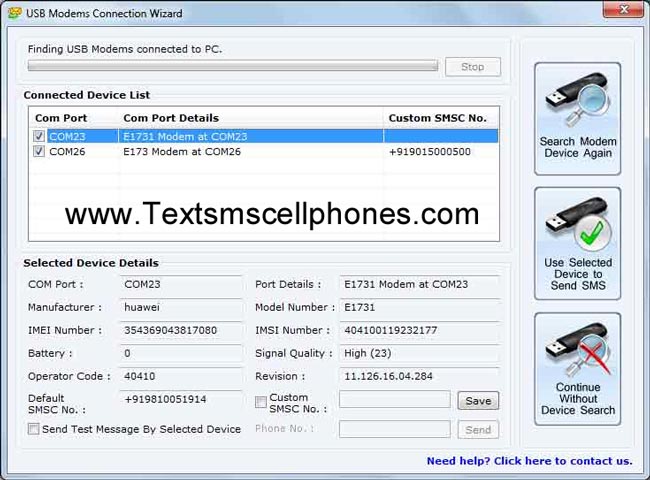Click the IMEI Number value 354369043817080
Viewport: 650px width, 480px height.
(x=181, y=330)
